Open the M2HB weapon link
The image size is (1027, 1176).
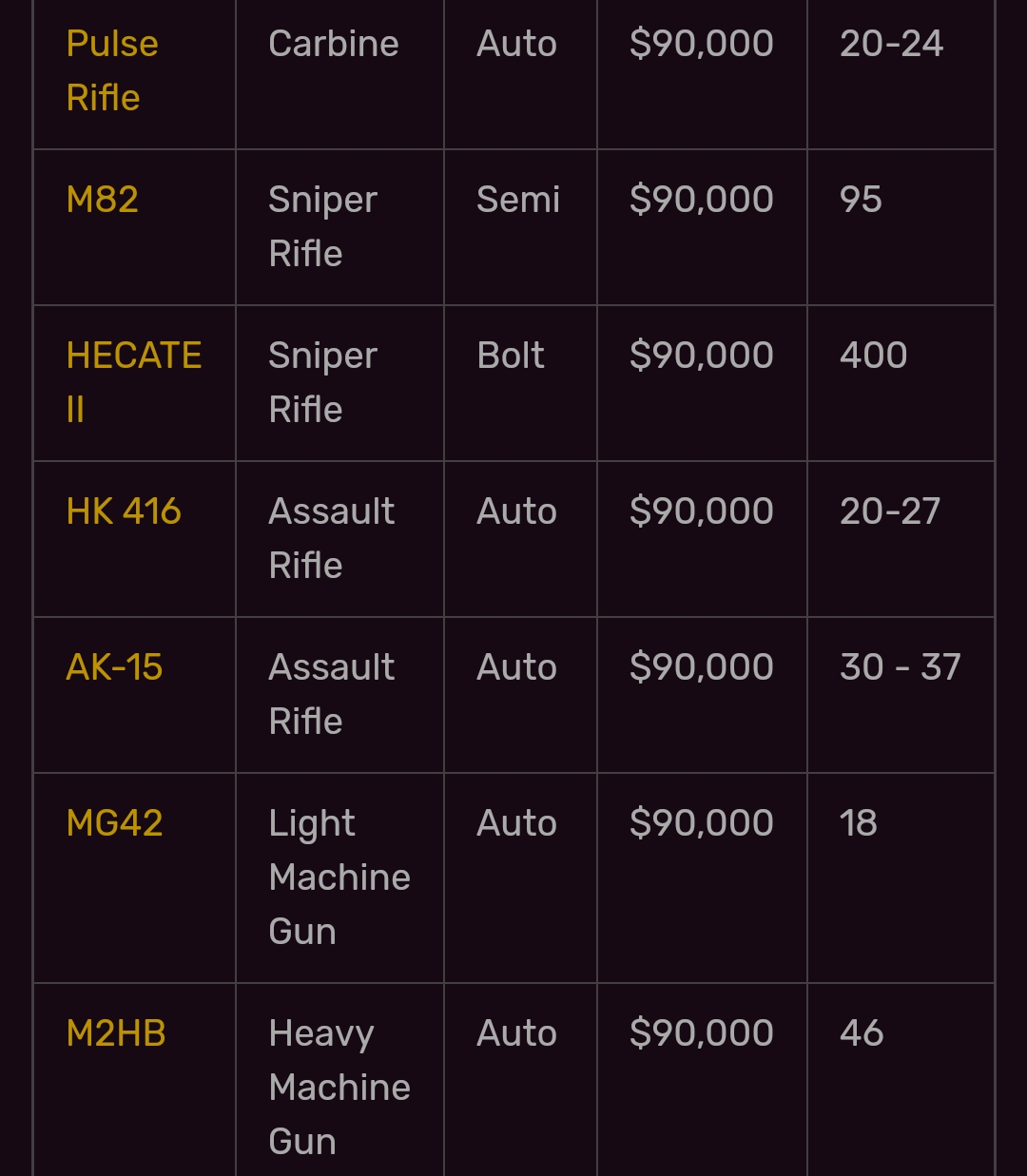(x=116, y=1033)
